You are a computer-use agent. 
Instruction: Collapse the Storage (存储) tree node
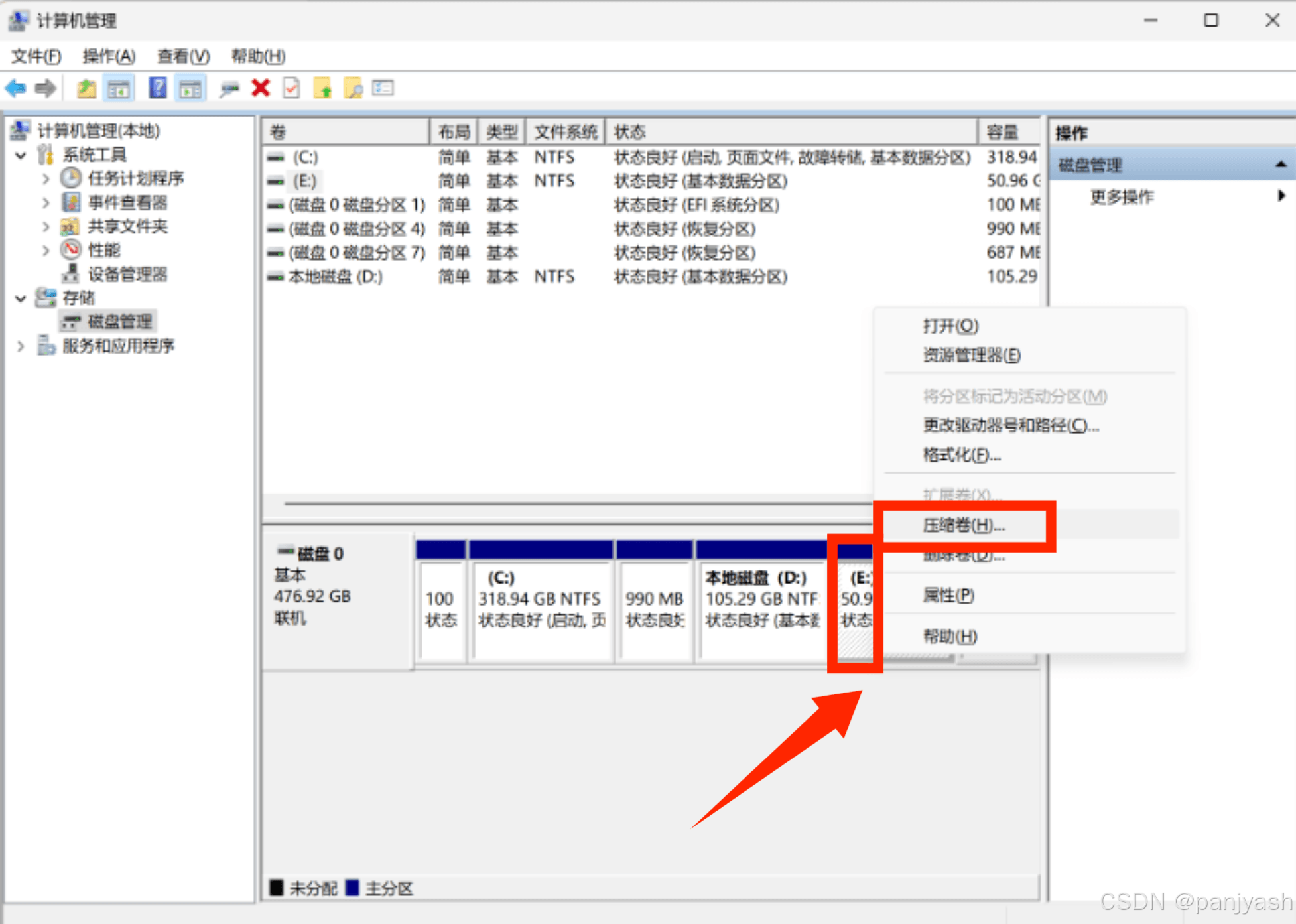[x=21, y=298]
